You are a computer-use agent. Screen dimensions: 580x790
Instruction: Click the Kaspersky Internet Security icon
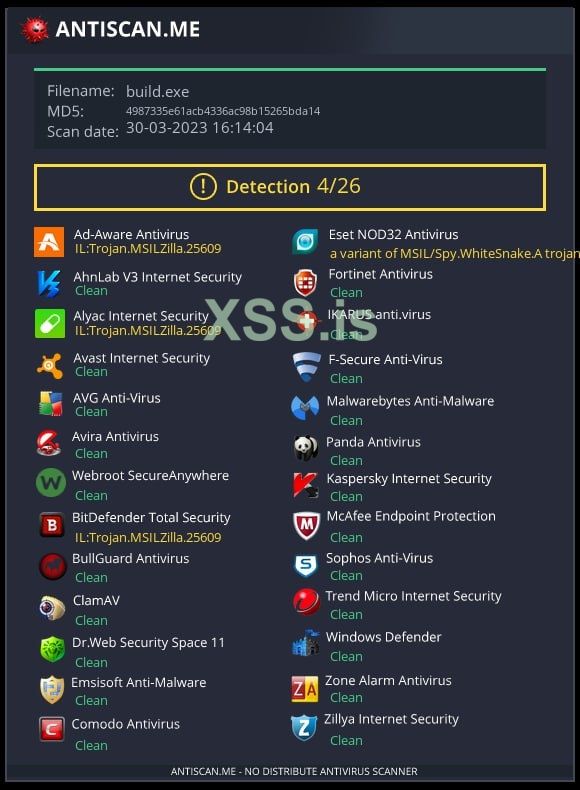[x=305, y=485]
